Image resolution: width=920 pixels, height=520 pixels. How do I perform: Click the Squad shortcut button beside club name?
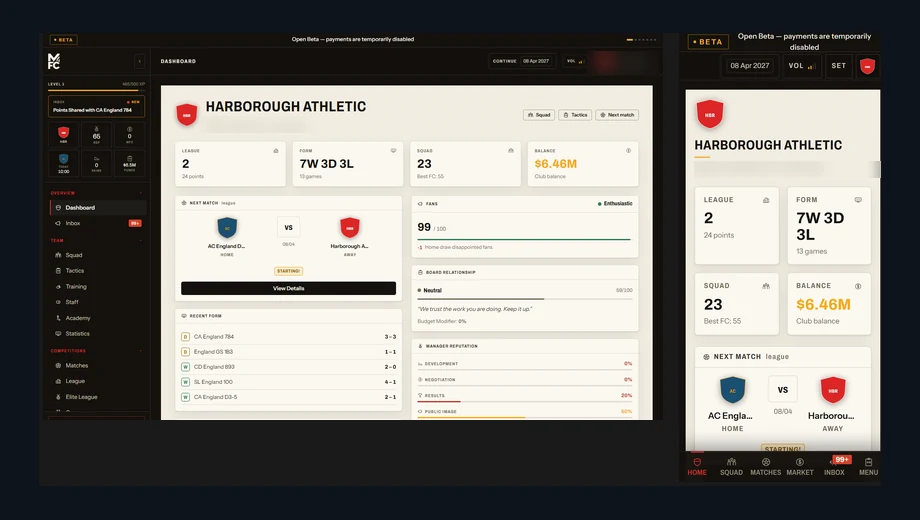(x=539, y=115)
